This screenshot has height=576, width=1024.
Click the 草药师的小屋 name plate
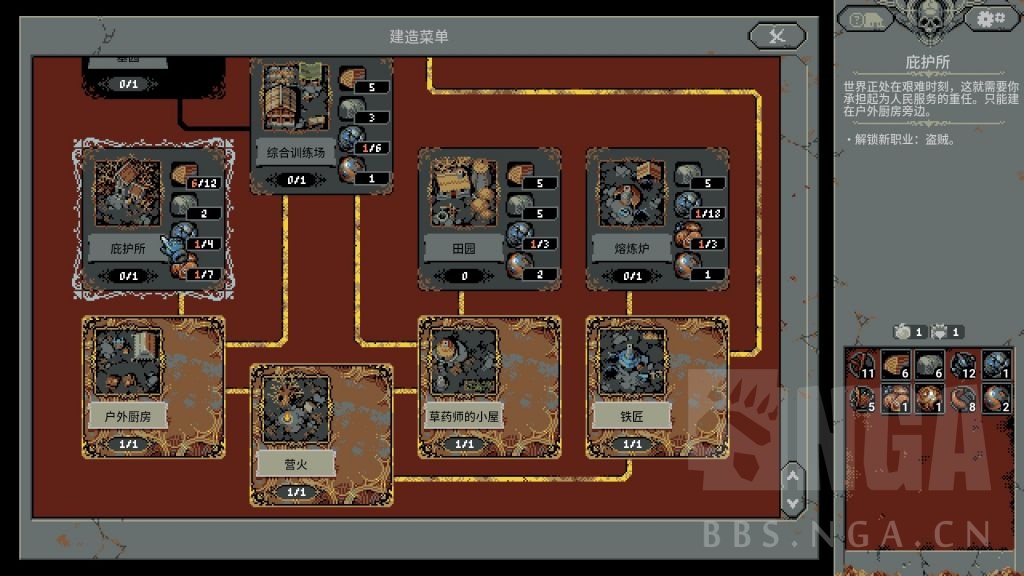[x=464, y=417]
